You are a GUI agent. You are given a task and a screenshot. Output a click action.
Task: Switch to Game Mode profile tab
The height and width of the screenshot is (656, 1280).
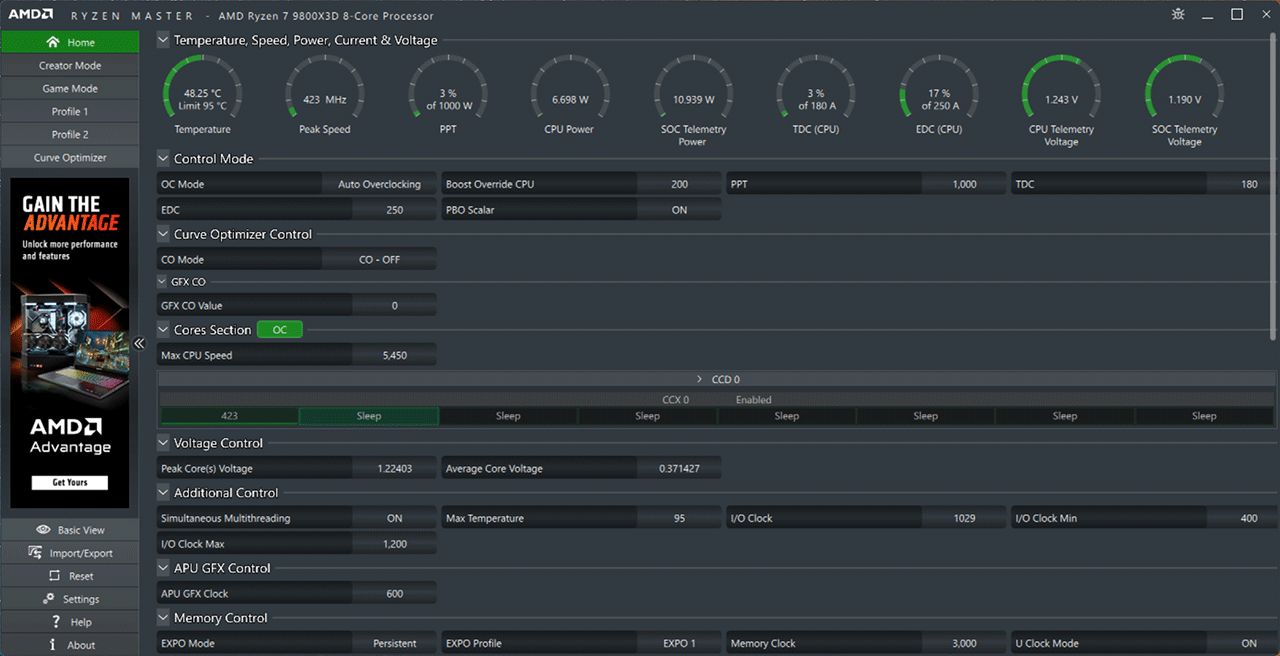point(70,88)
